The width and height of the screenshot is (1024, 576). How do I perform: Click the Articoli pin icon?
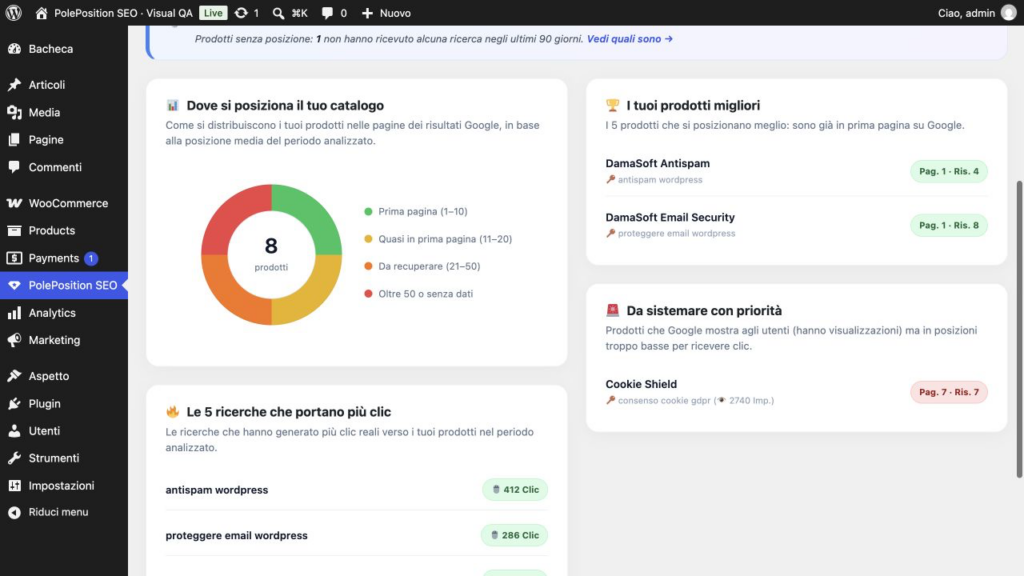coord(14,85)
